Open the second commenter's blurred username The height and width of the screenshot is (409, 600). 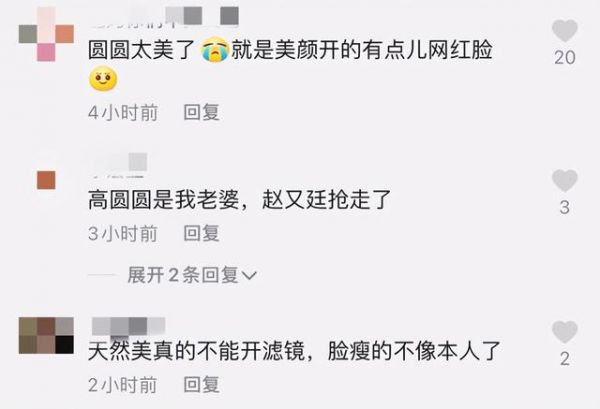point(119,165)
